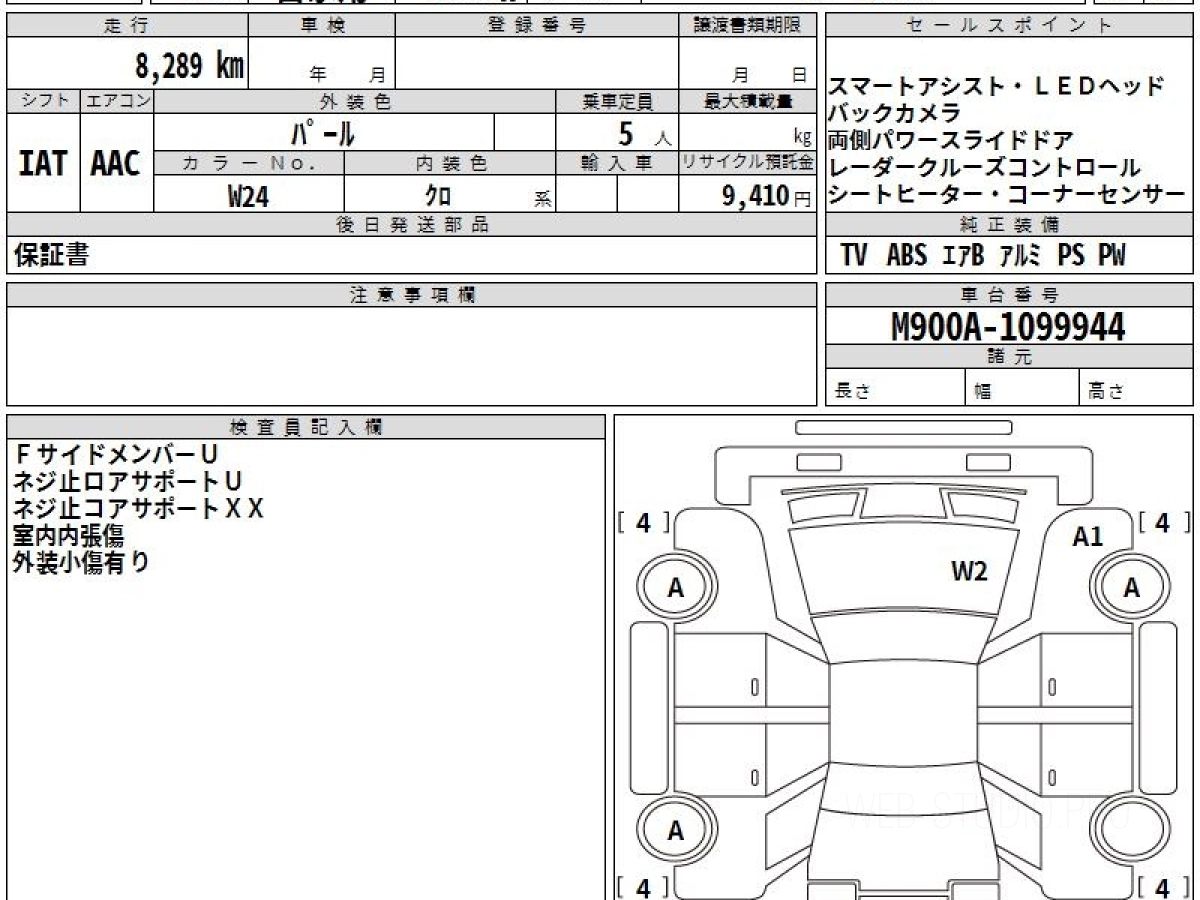Select the interior color value クロ
The height and width of the screenshot is (900, 1200).
point(438,196)
